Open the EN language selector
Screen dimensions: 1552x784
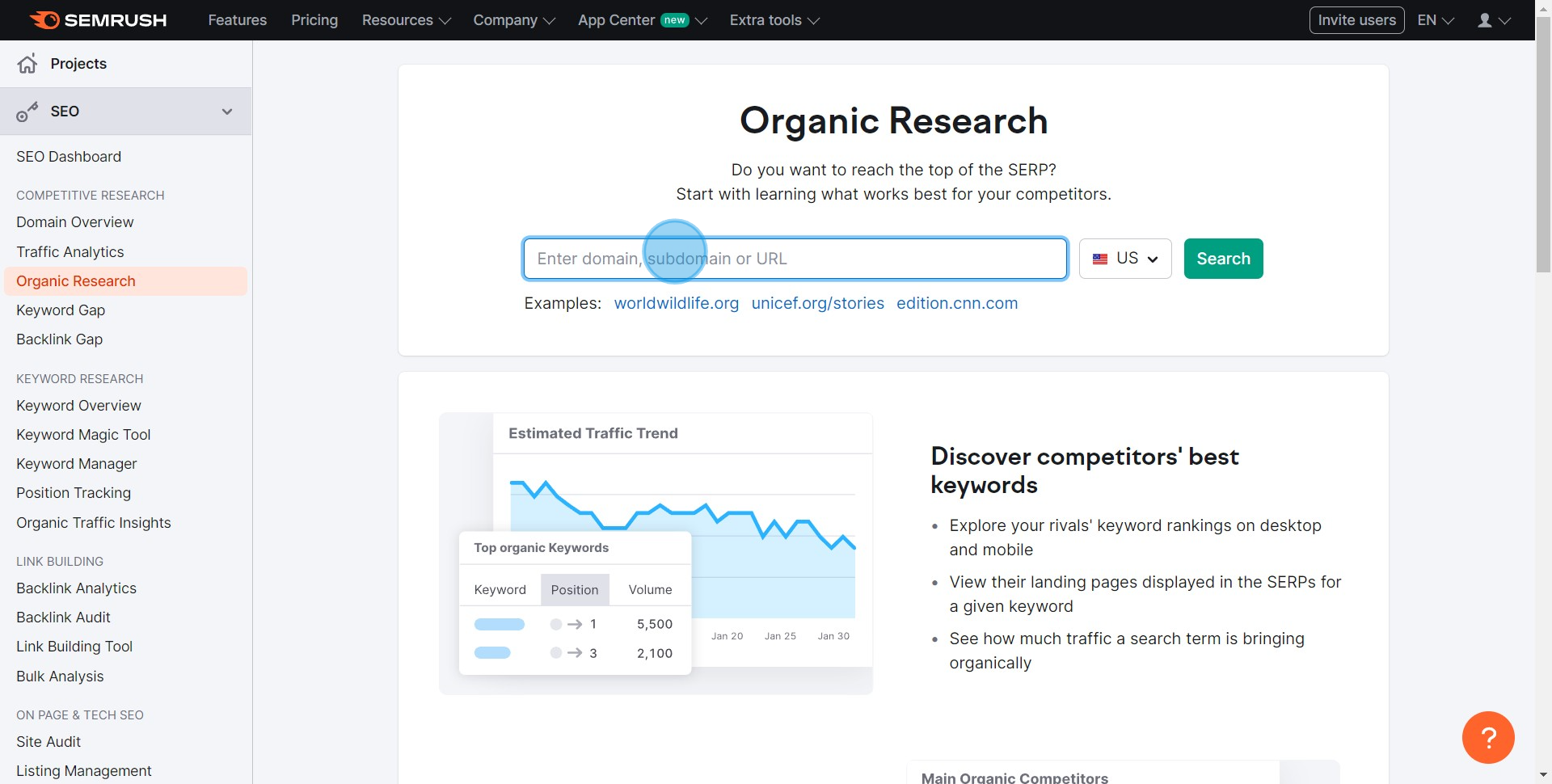point(1436,20)
